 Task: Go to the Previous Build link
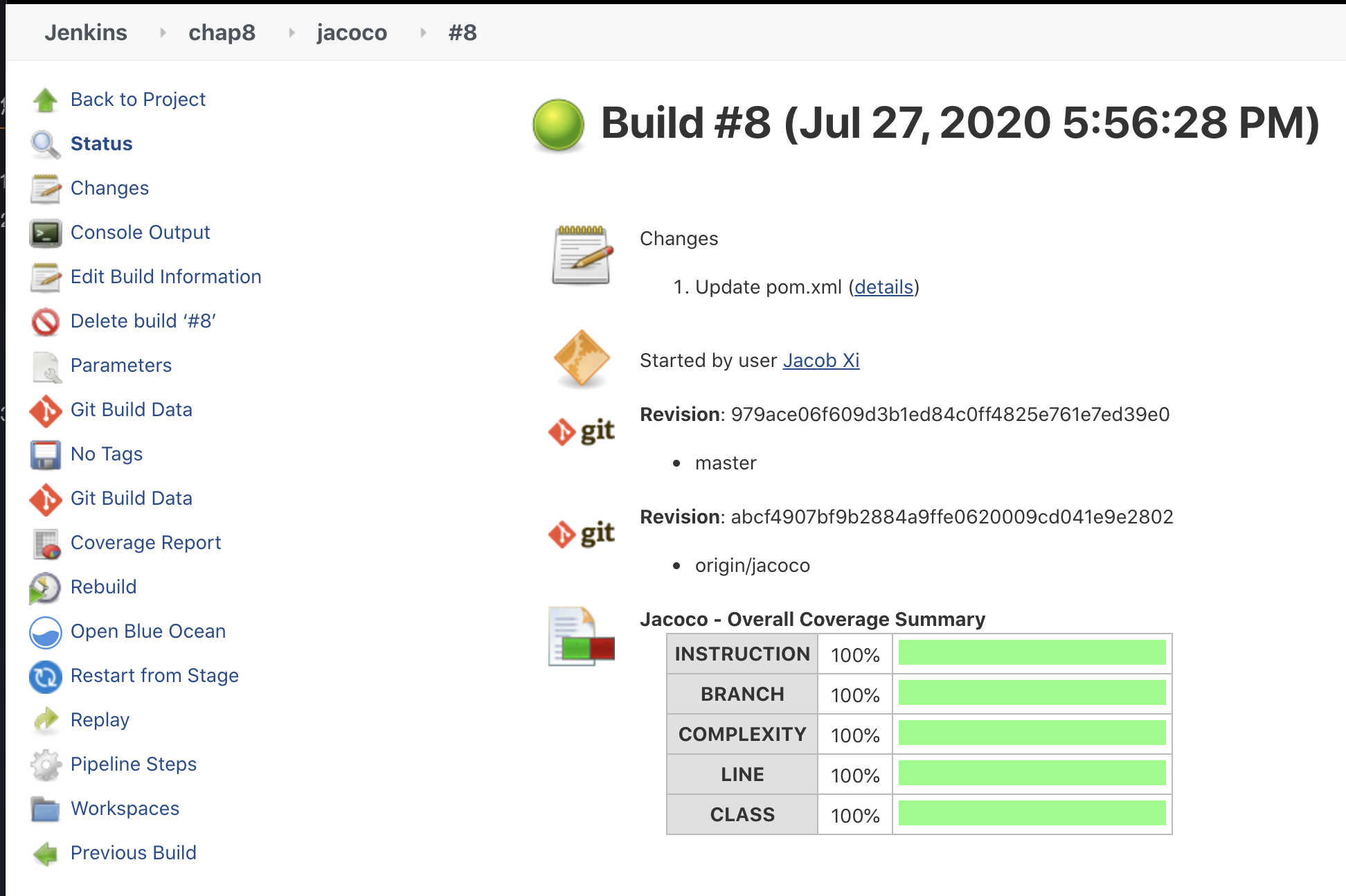tap(133, 853)
